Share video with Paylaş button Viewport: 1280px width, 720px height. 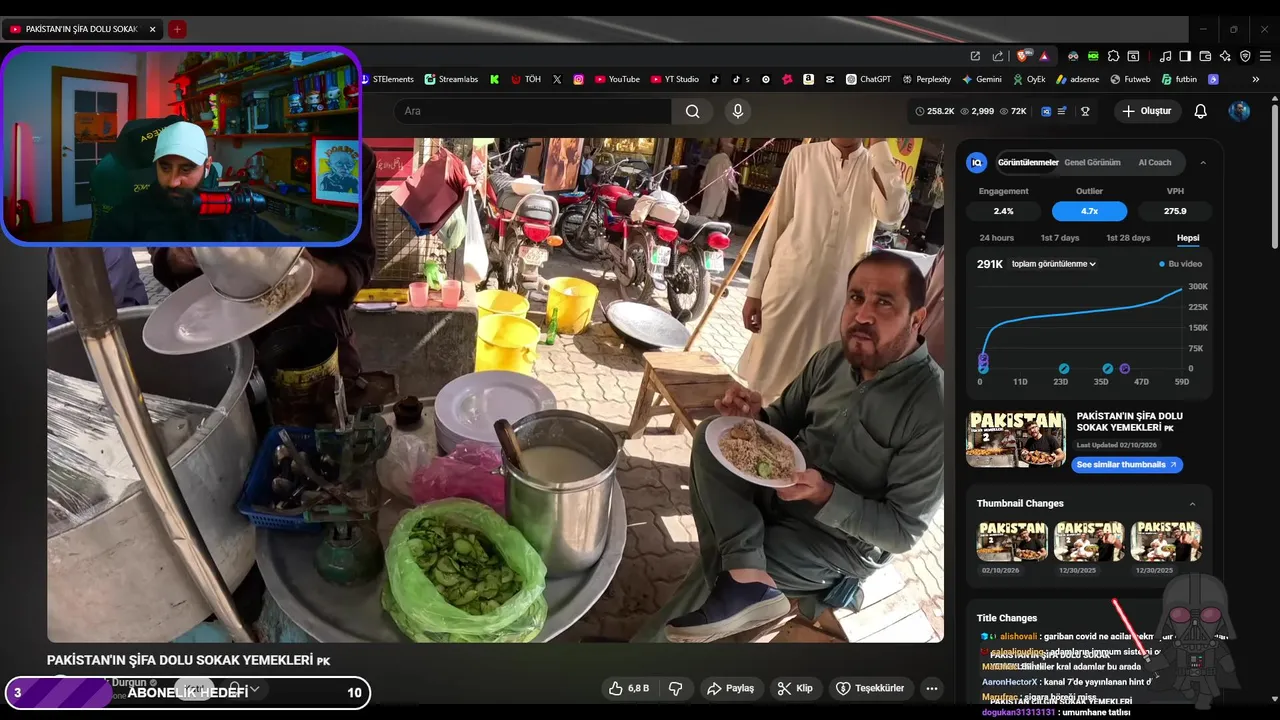tap(731, 688)
